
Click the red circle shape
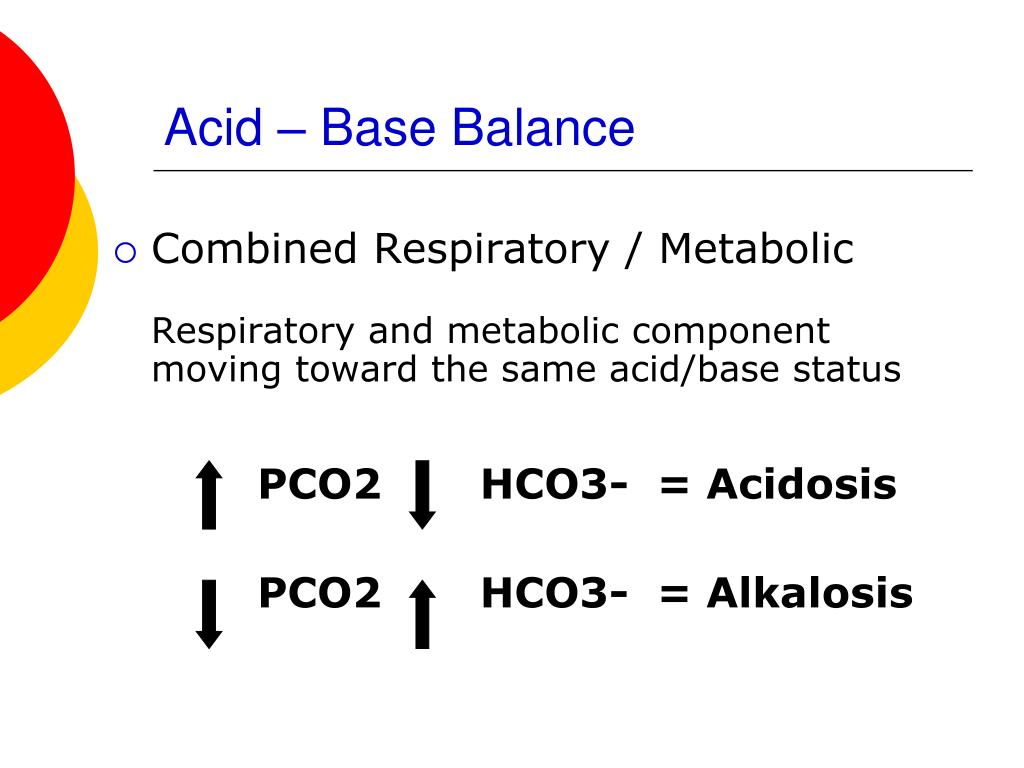click(x=33, y=176)
